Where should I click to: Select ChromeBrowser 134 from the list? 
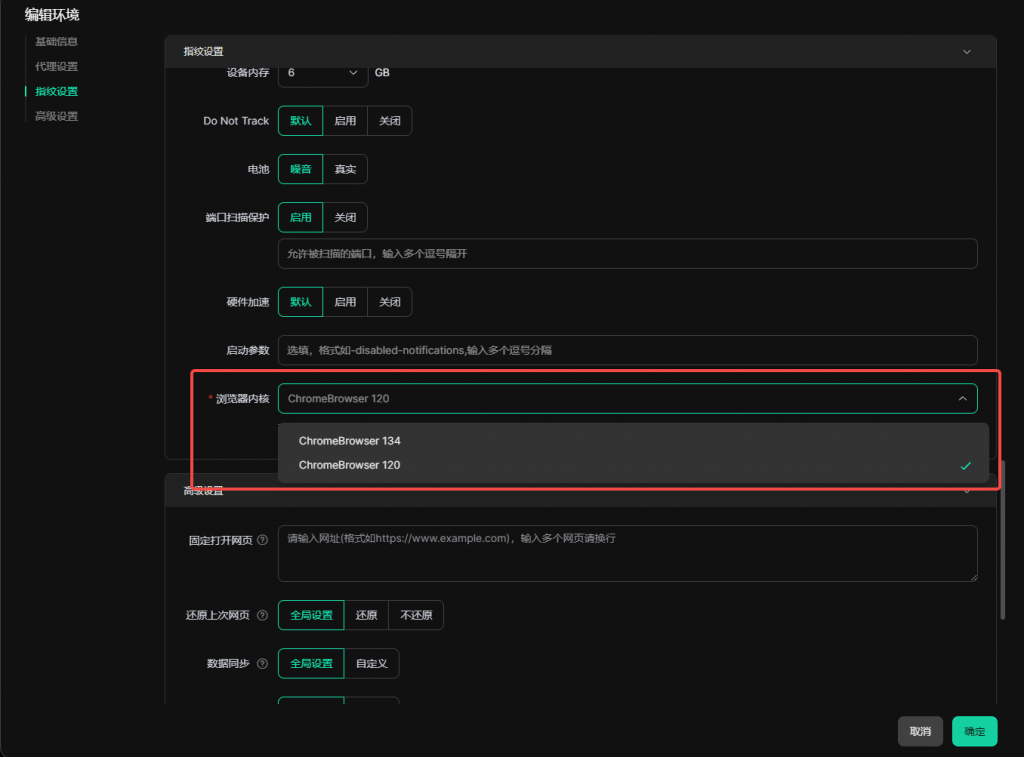click(x=633, y=441)
